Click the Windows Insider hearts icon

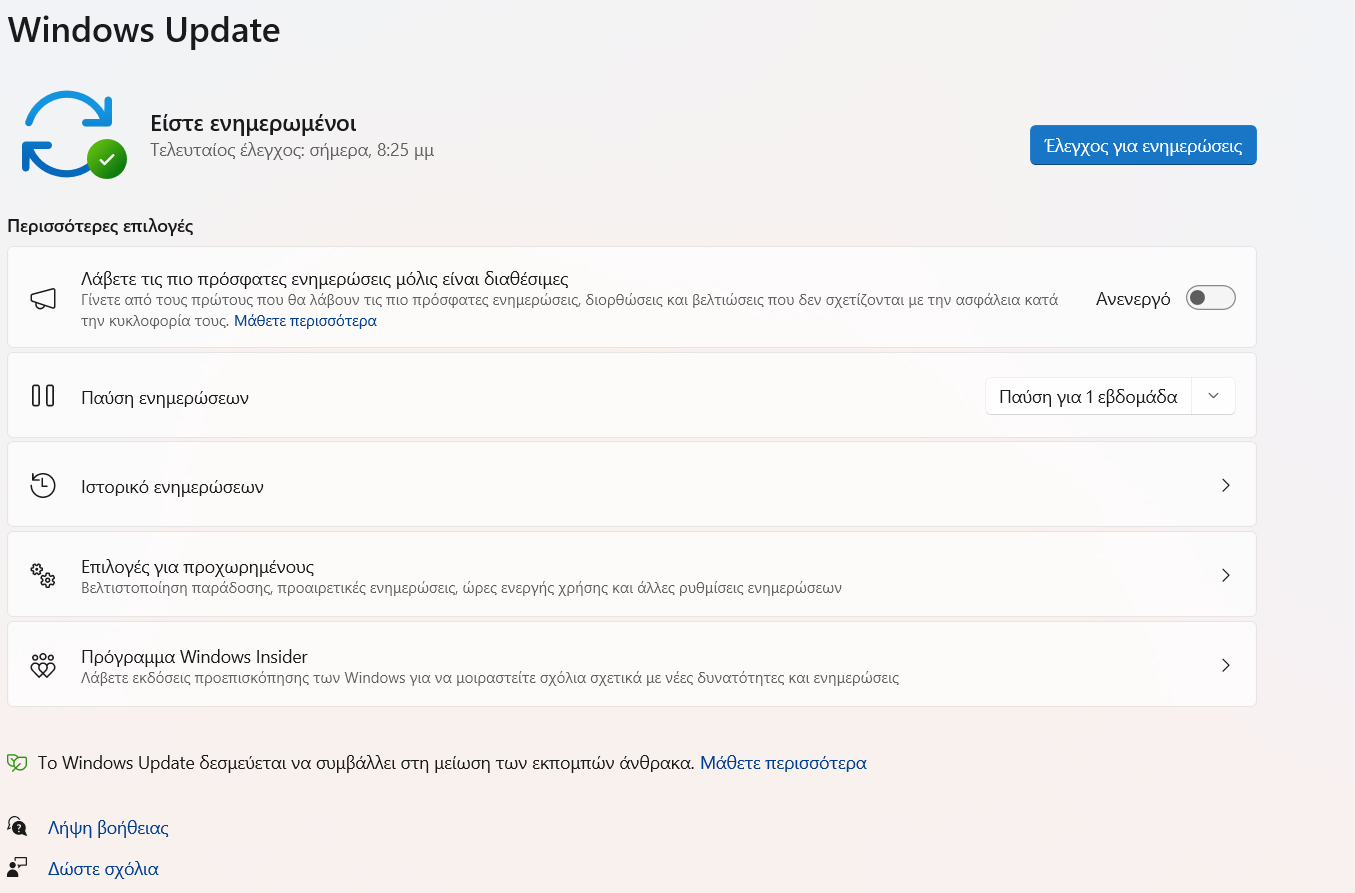[43, 666]
